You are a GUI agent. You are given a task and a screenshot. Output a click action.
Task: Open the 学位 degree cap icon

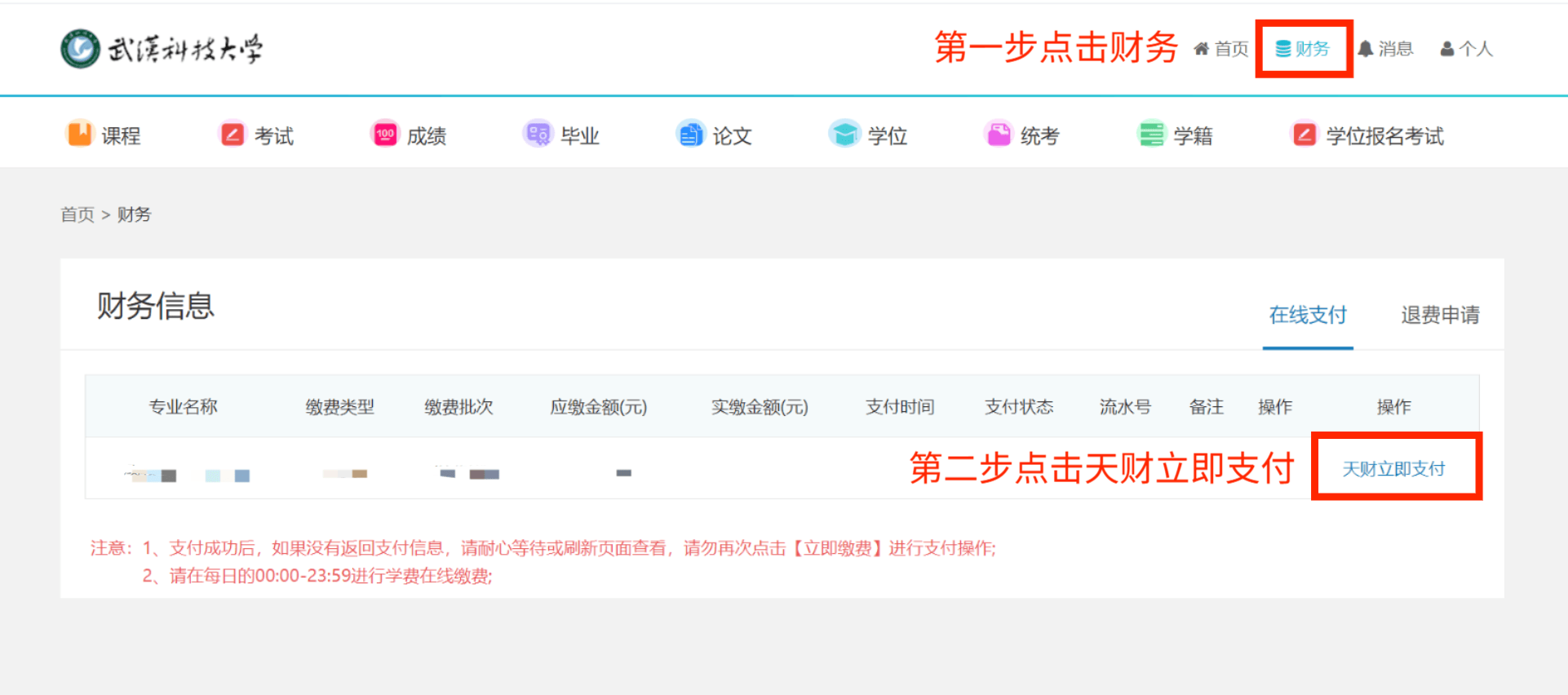click(844, 134)
